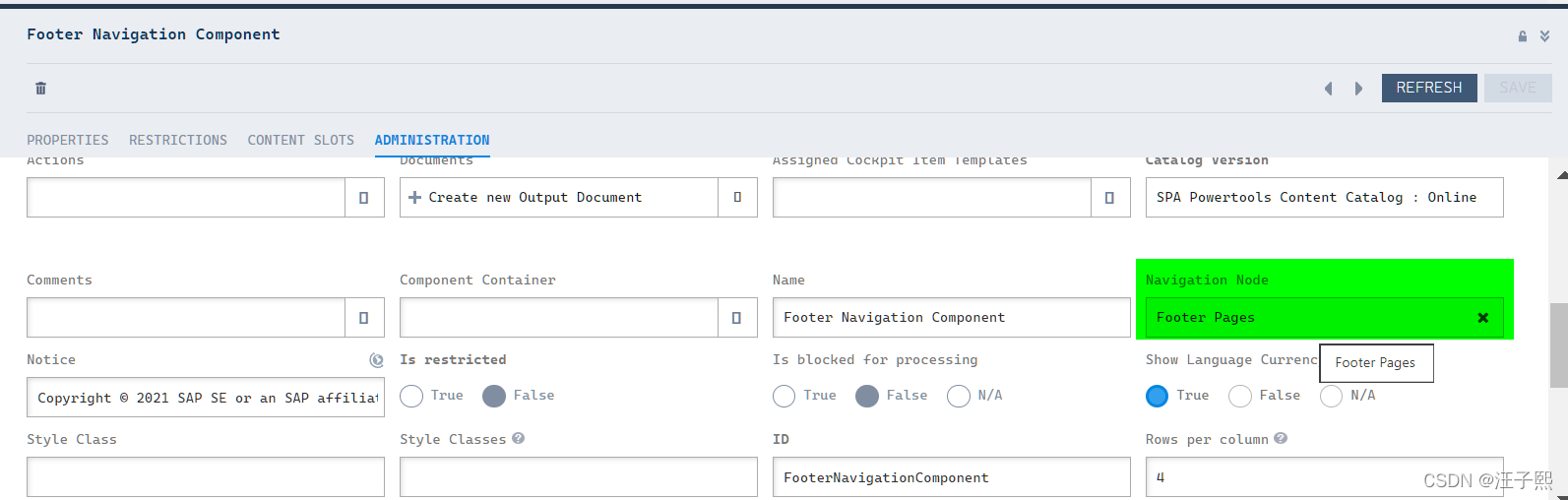Set Show Language Currency to False
This screenshot has width=1568, height=500.
click(1240, 396)
